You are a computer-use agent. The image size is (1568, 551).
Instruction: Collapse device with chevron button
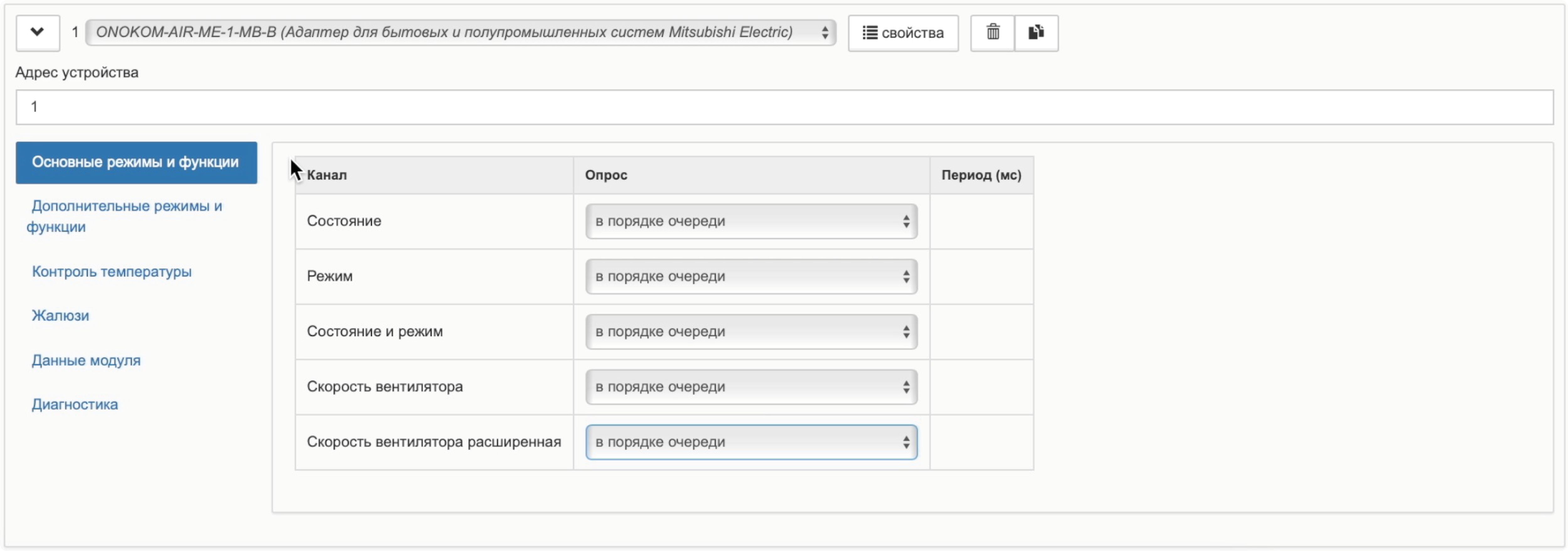[37, 33]
